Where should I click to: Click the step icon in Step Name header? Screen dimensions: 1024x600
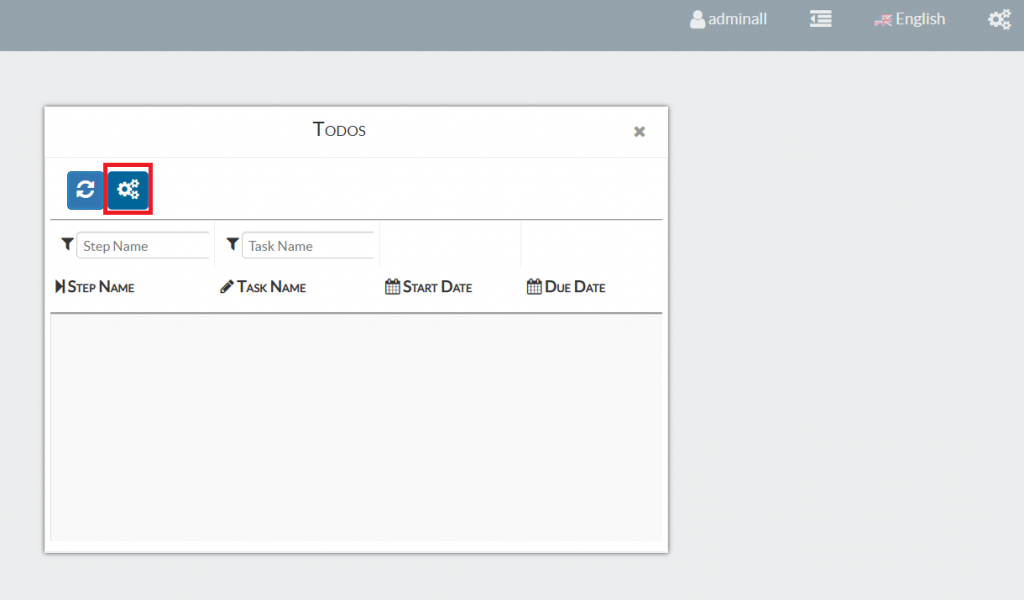click(x=60, y=287)
